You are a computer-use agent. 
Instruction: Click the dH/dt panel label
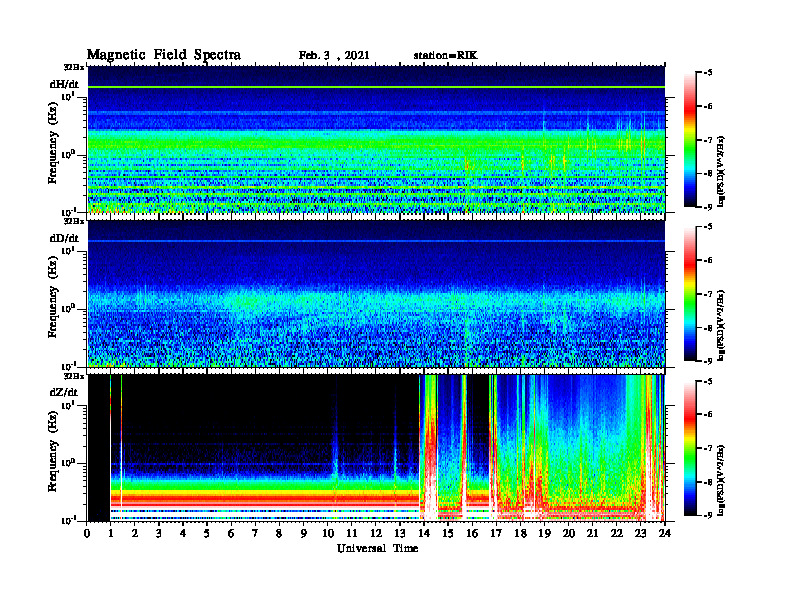[x=64, y=84]
